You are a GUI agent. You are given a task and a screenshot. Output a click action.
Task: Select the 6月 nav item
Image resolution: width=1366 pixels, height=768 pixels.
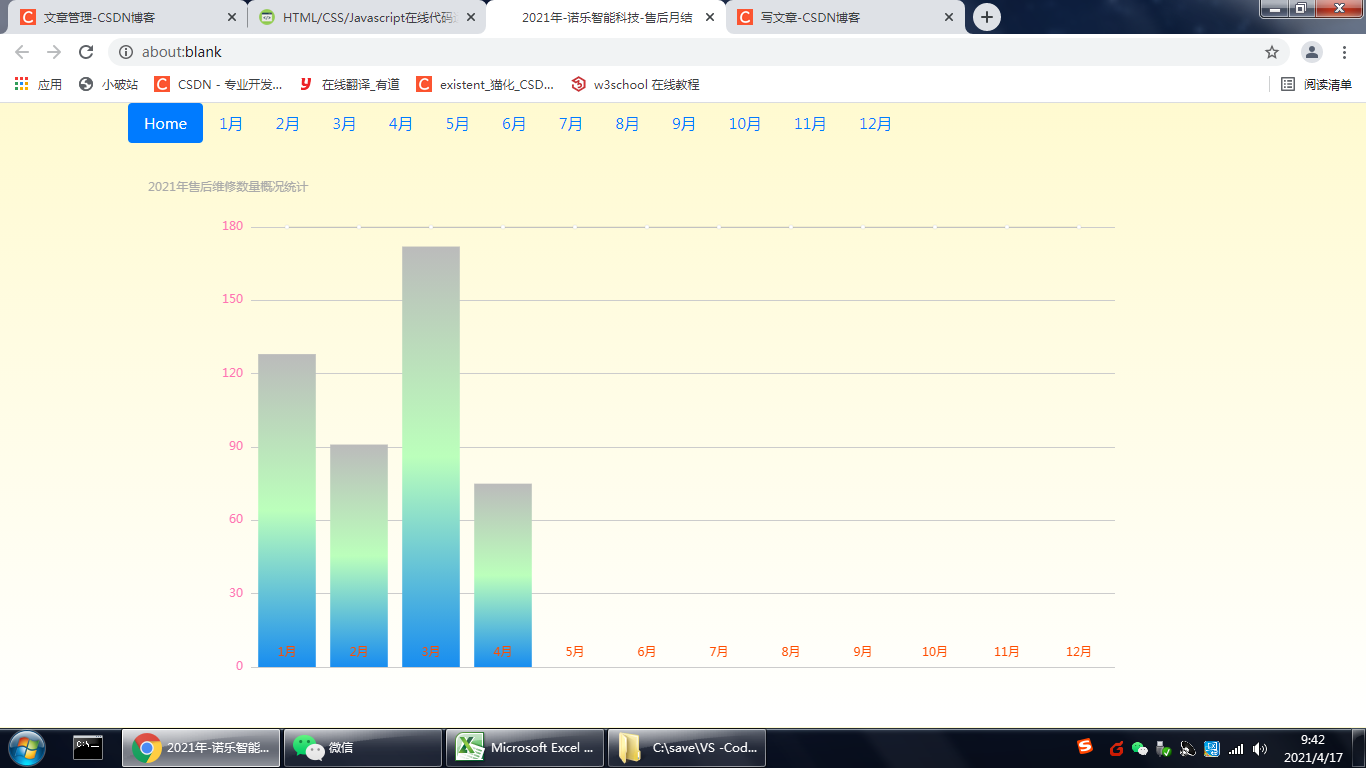point(514,123)
